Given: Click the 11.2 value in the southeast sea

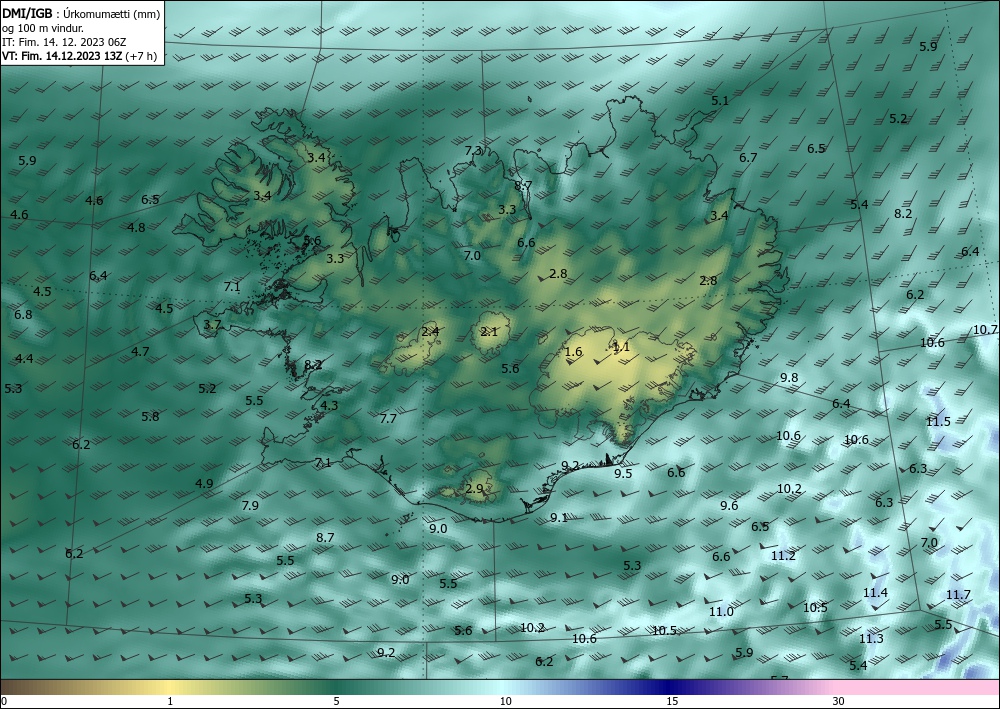Looking at the screenshot, I should pos(783,555).
